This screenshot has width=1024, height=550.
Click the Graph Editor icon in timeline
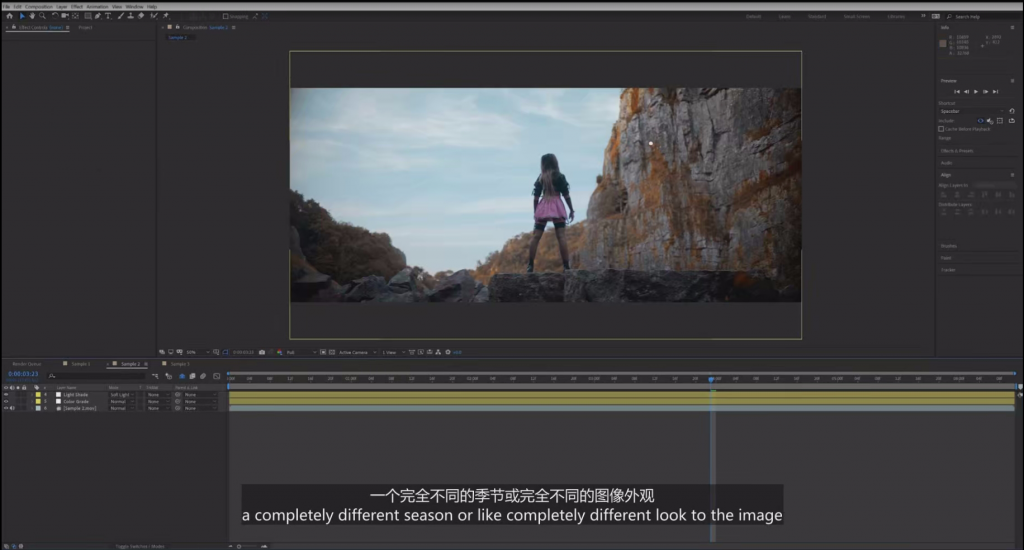217,376
